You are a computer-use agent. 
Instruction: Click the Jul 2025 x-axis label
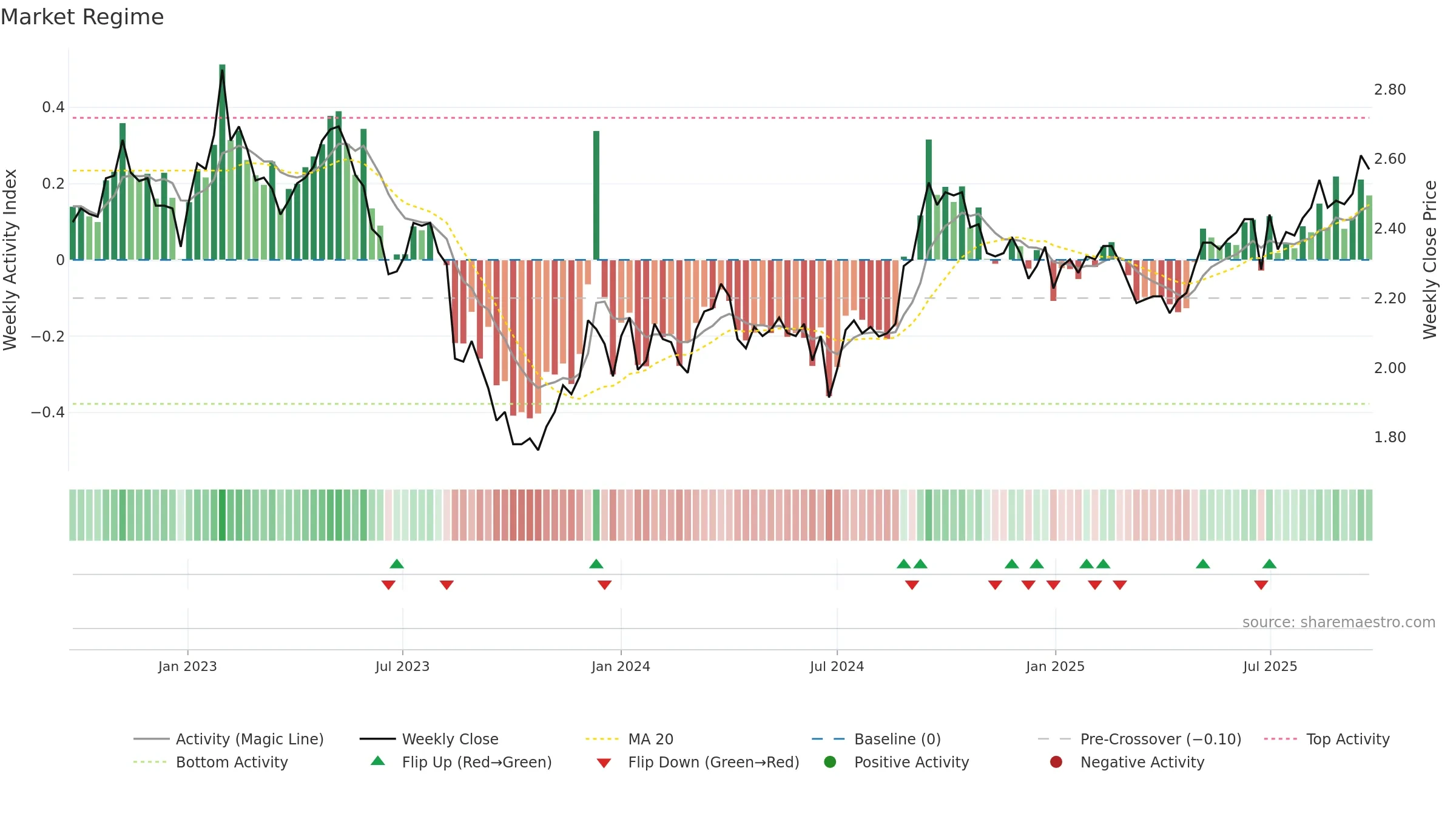[1270, 666]
